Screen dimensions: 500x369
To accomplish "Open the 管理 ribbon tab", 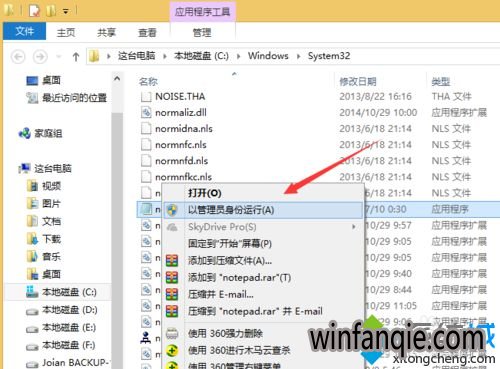I will click(x=202, y=32).
